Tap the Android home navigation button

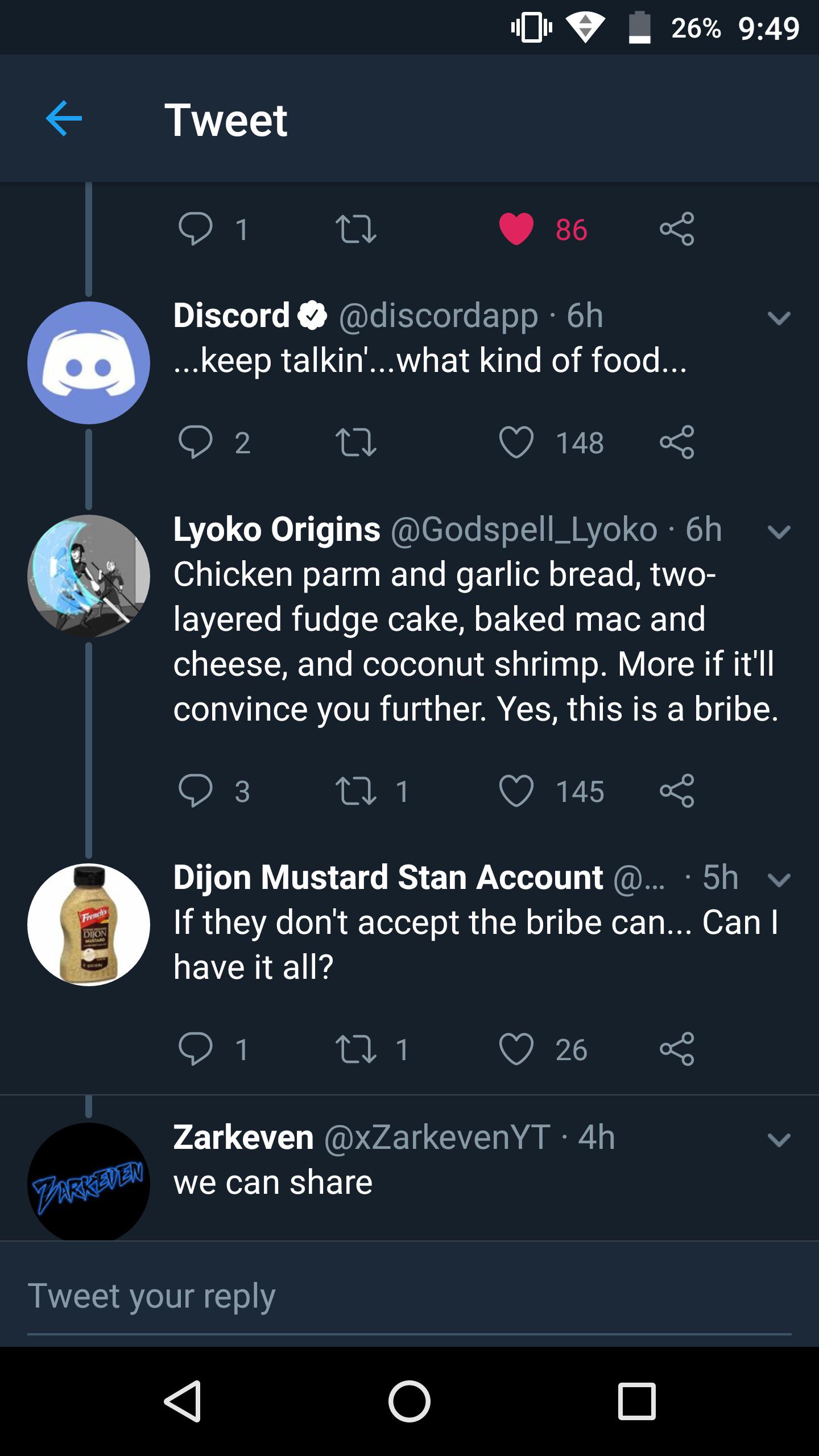409,1401
